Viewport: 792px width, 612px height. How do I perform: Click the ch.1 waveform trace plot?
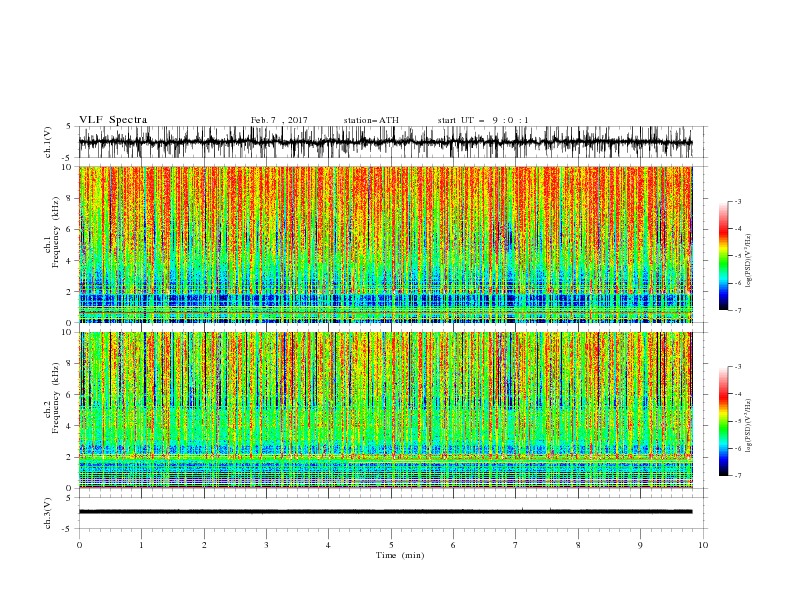click(385, 142)
